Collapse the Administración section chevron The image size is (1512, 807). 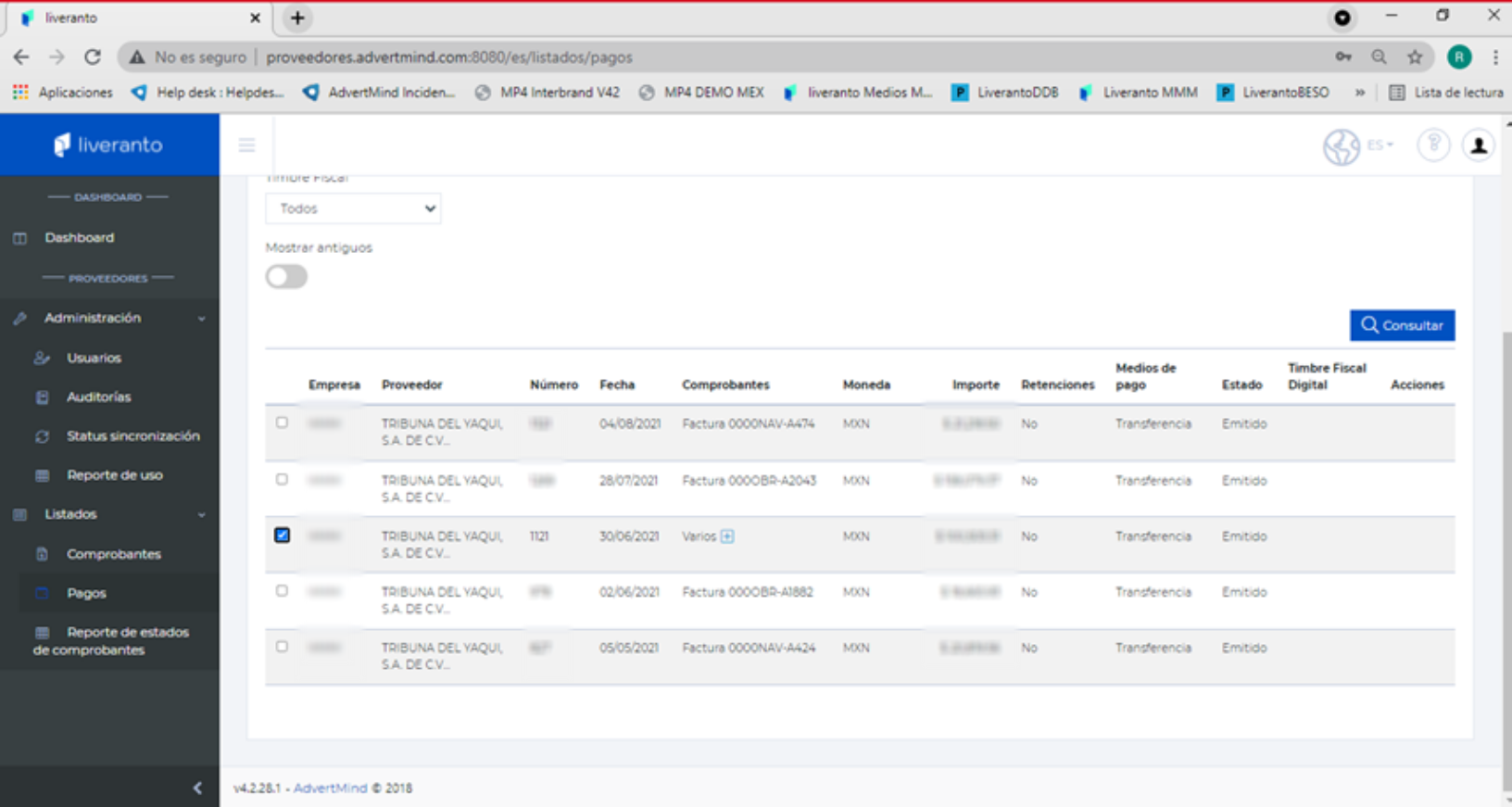(x=202, y=319)
